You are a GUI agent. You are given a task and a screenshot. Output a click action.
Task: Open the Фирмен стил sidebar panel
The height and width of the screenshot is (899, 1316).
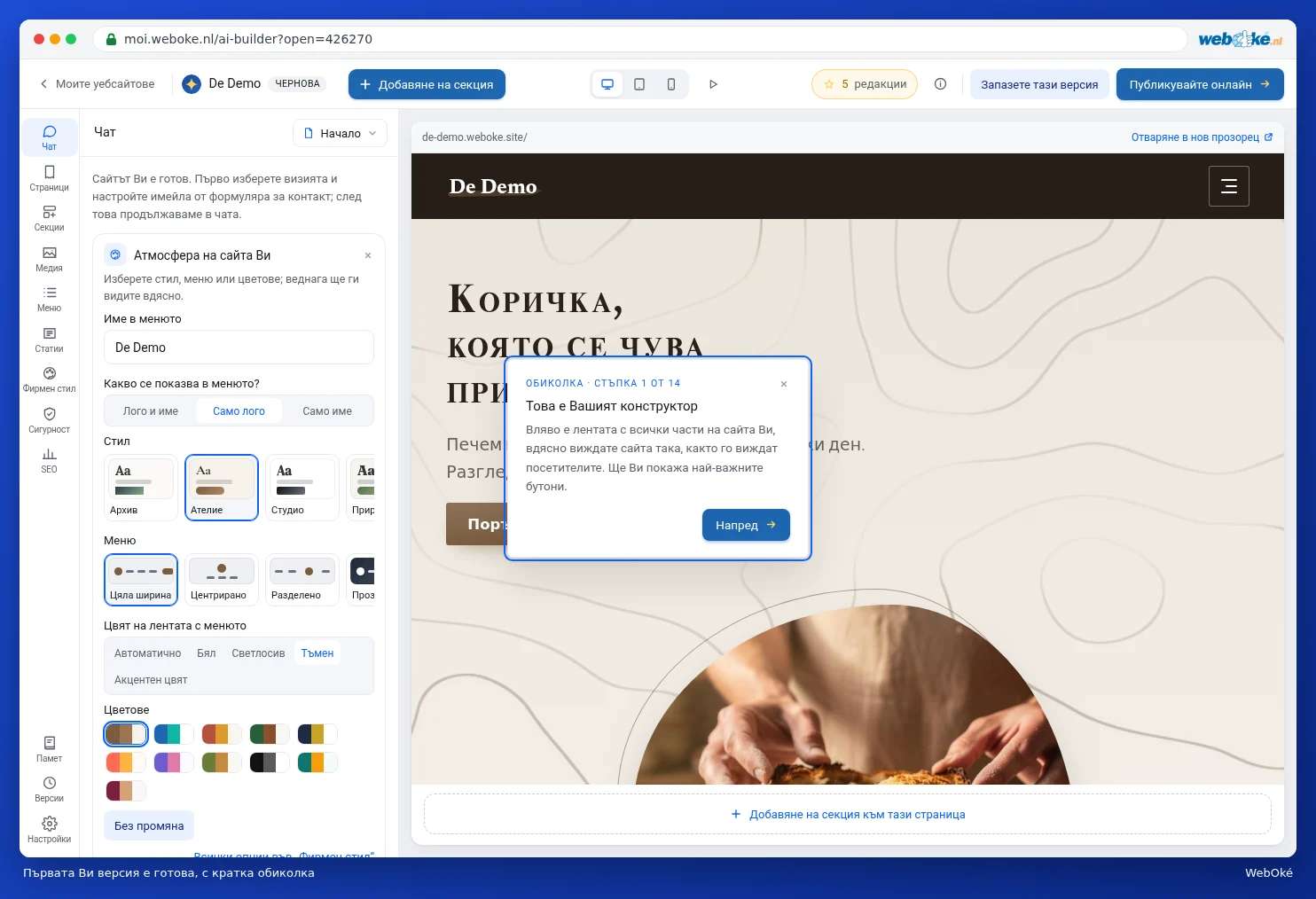point(49,379)
